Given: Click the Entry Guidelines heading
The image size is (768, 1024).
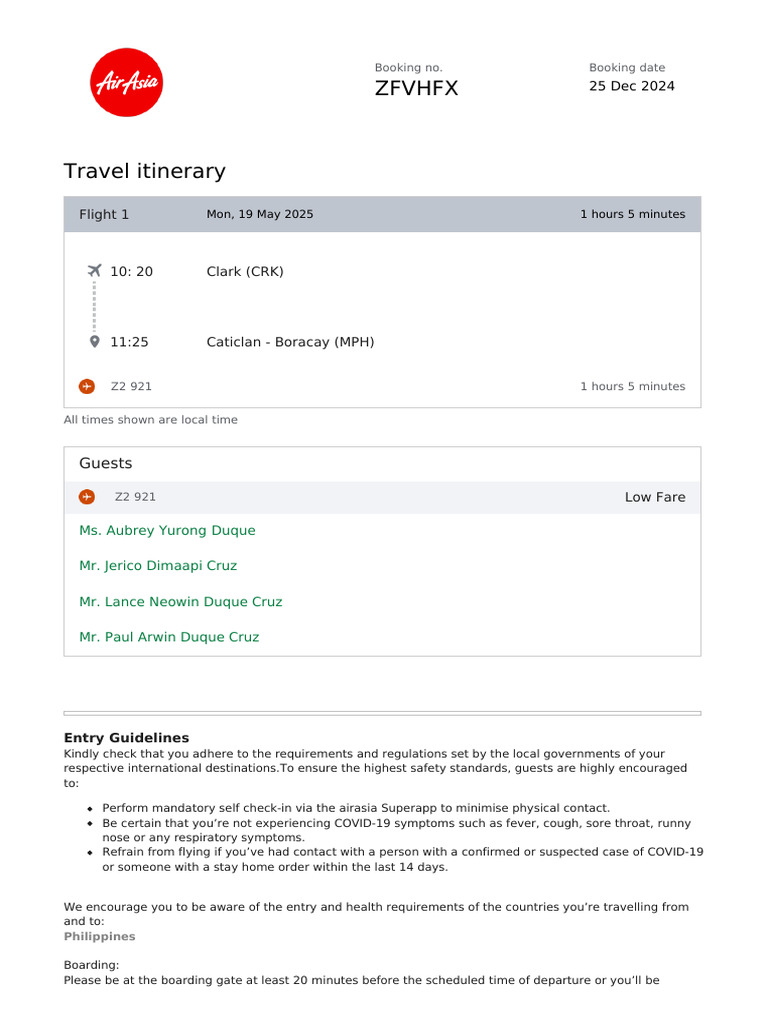Looking at the screenshot, I should pyautogui.click(x=126, y=738).
